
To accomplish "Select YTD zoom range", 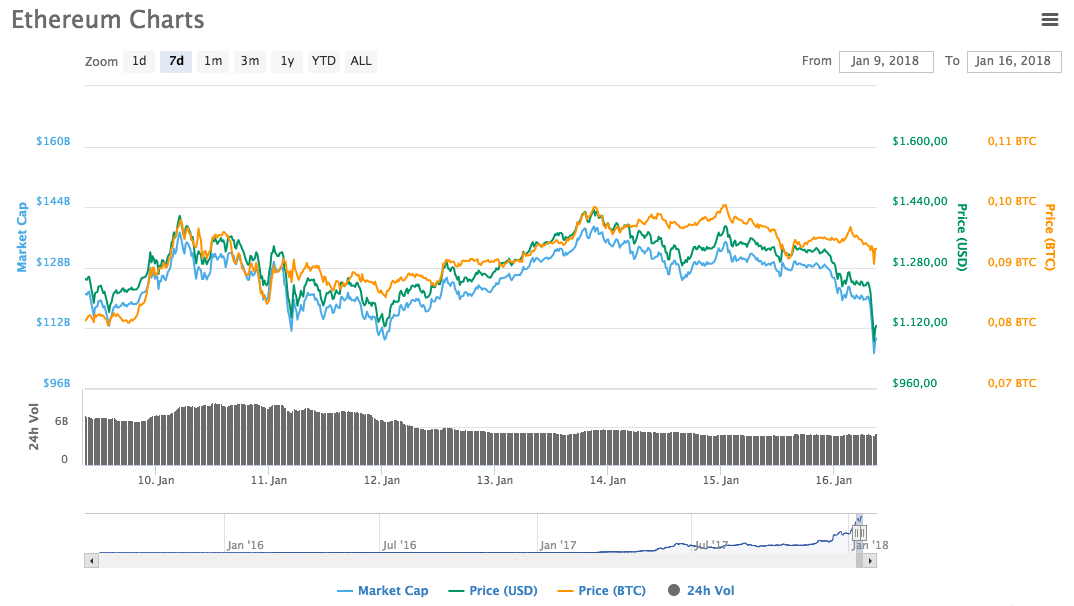I will point(323,61).
